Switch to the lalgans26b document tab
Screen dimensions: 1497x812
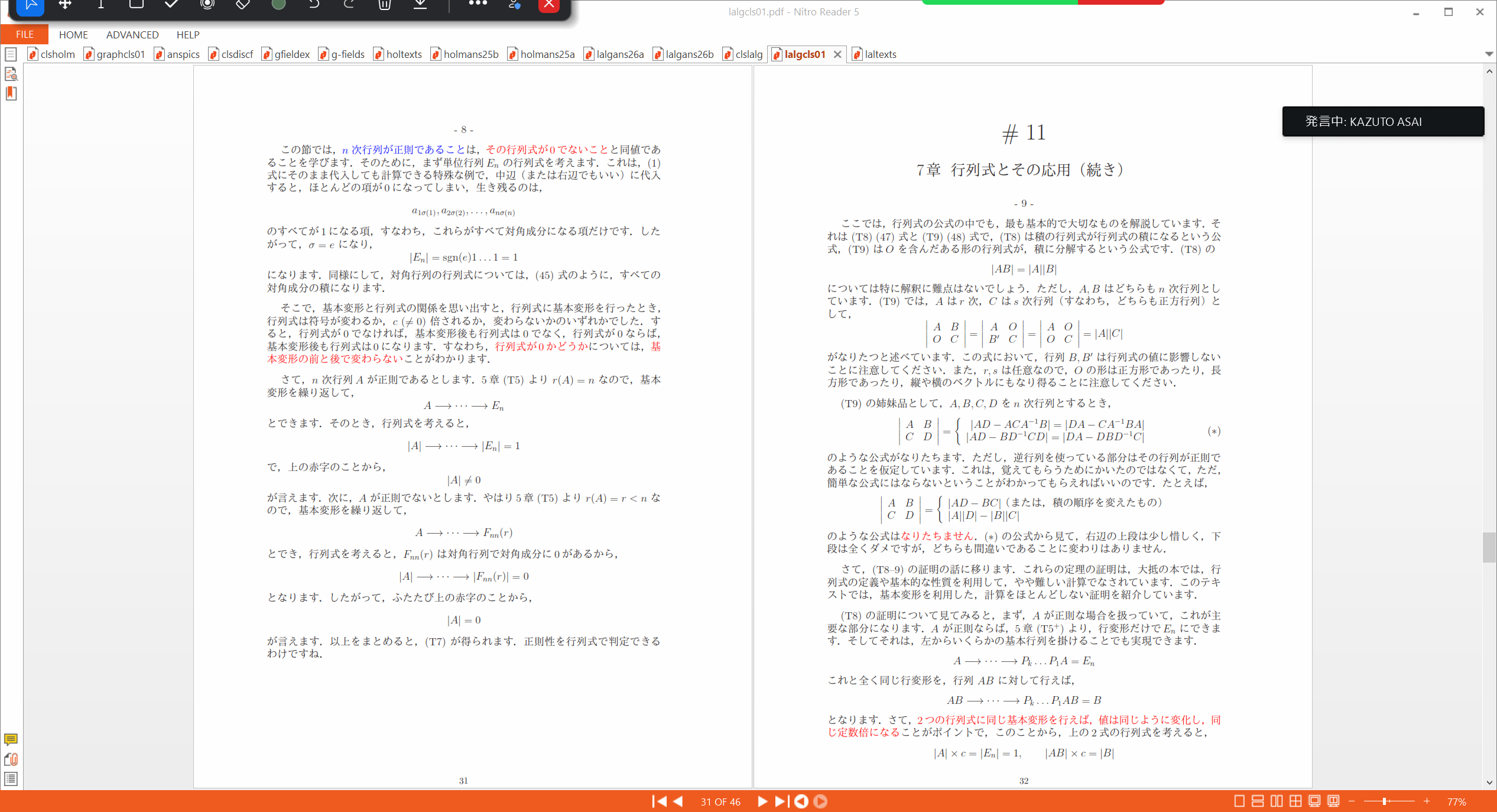tap(684, 54)
